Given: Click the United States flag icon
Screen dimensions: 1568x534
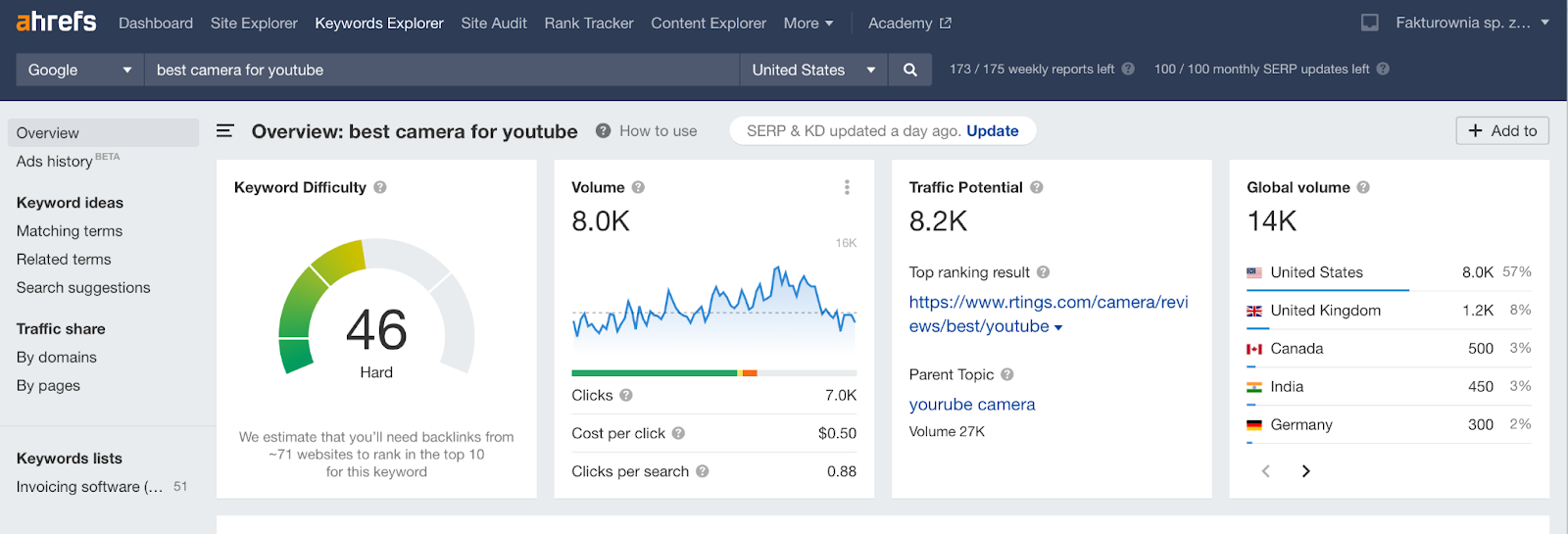Looking at the screenshot, I should (x=1254, y=272).
